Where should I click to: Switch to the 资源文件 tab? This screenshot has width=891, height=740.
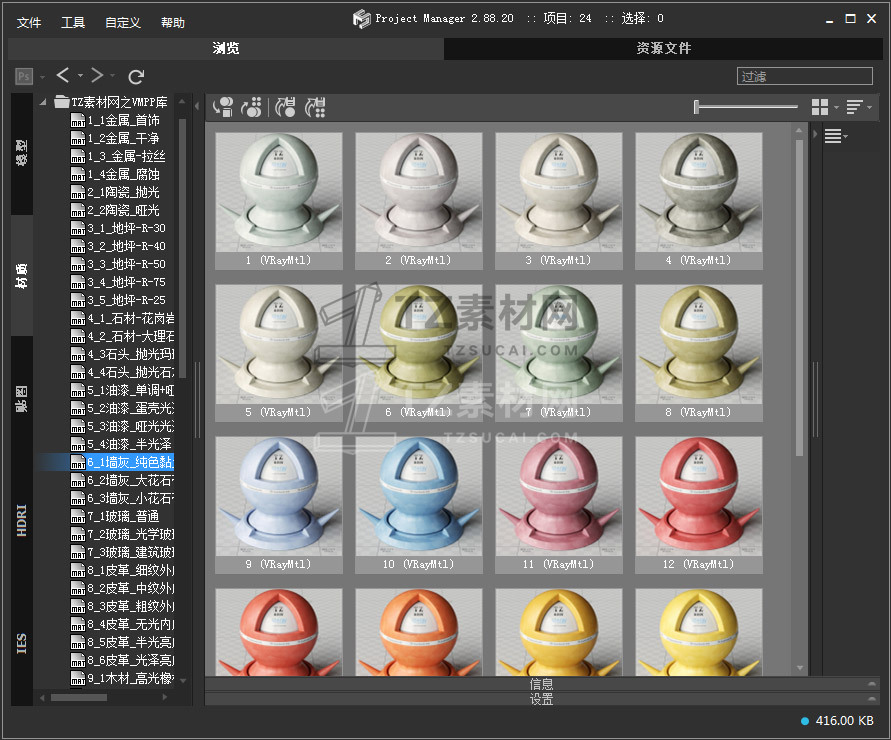click(663, 48)
